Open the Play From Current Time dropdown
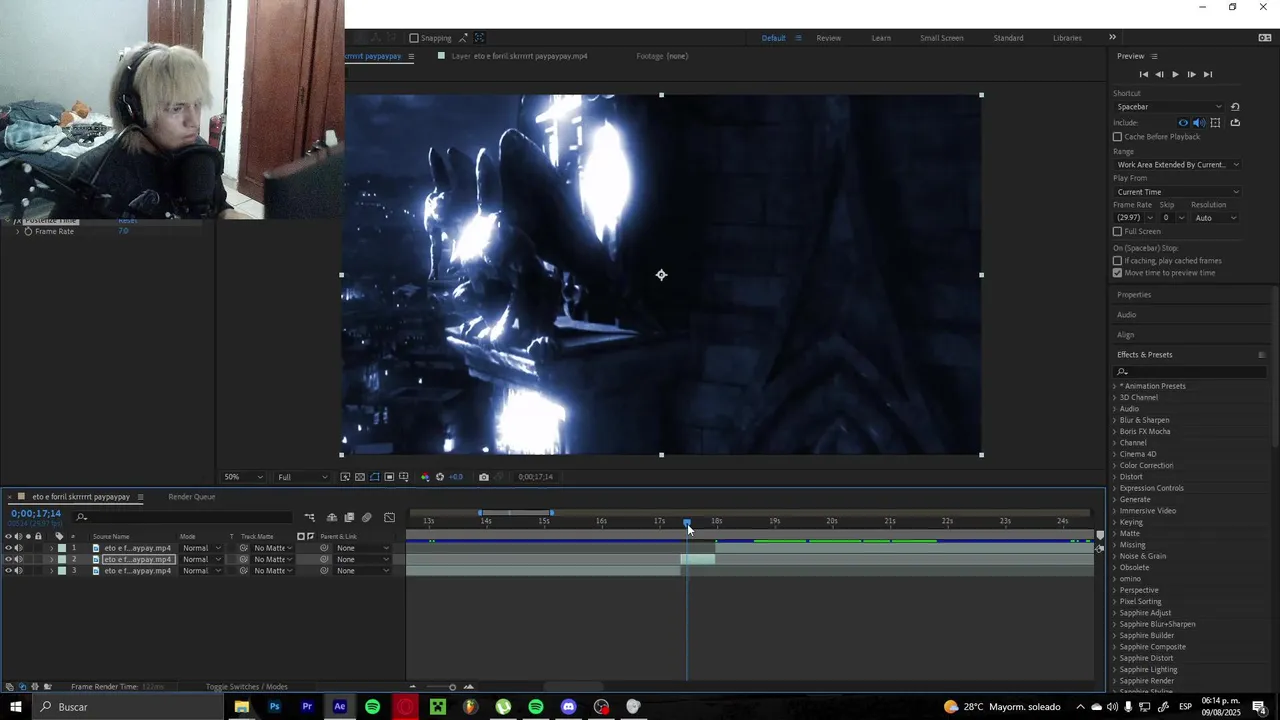Screen dimensions: 1280x720 [x=1177, y=192]
